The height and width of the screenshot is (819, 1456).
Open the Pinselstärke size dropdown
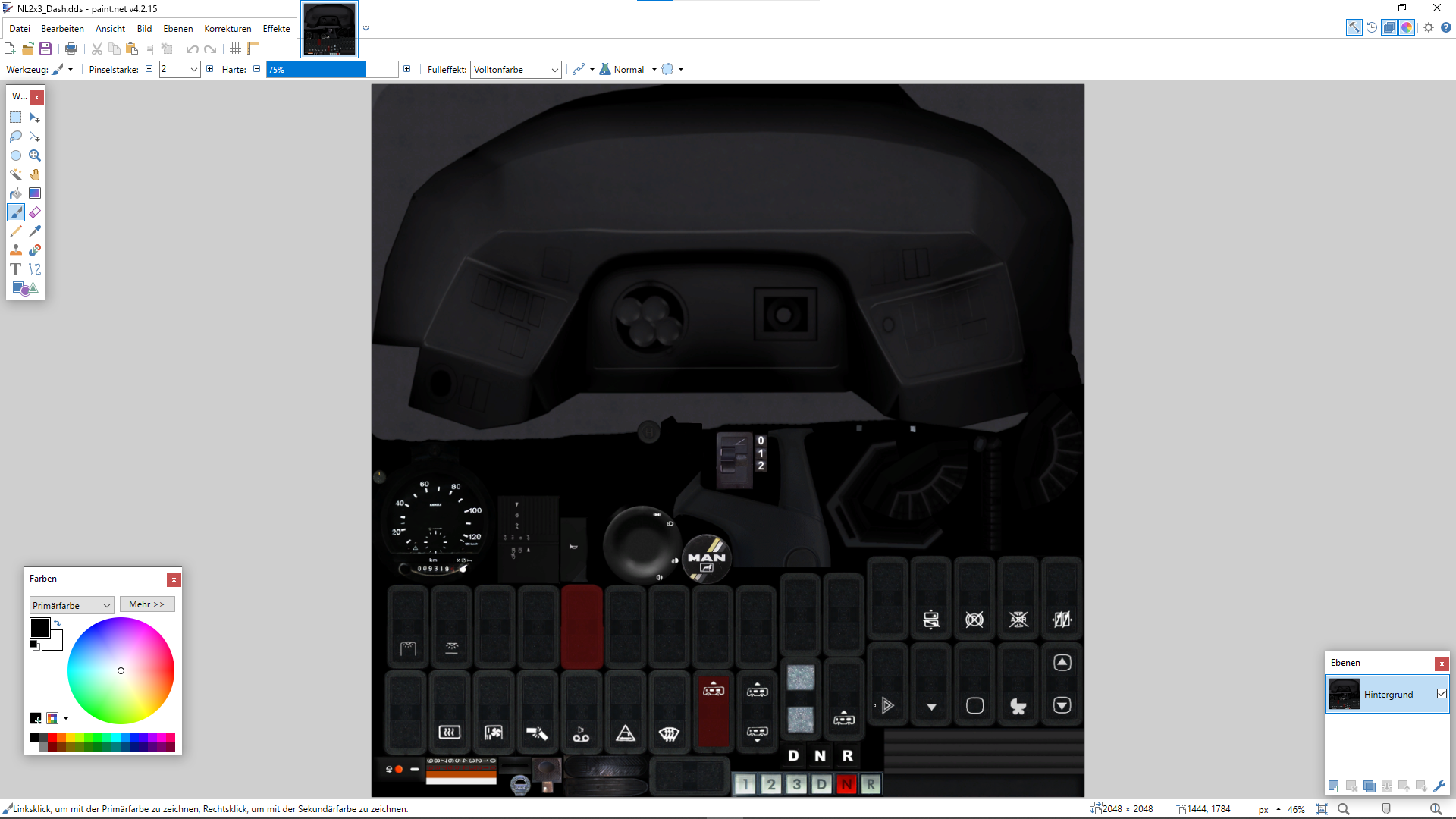click(x=194, y=70)
